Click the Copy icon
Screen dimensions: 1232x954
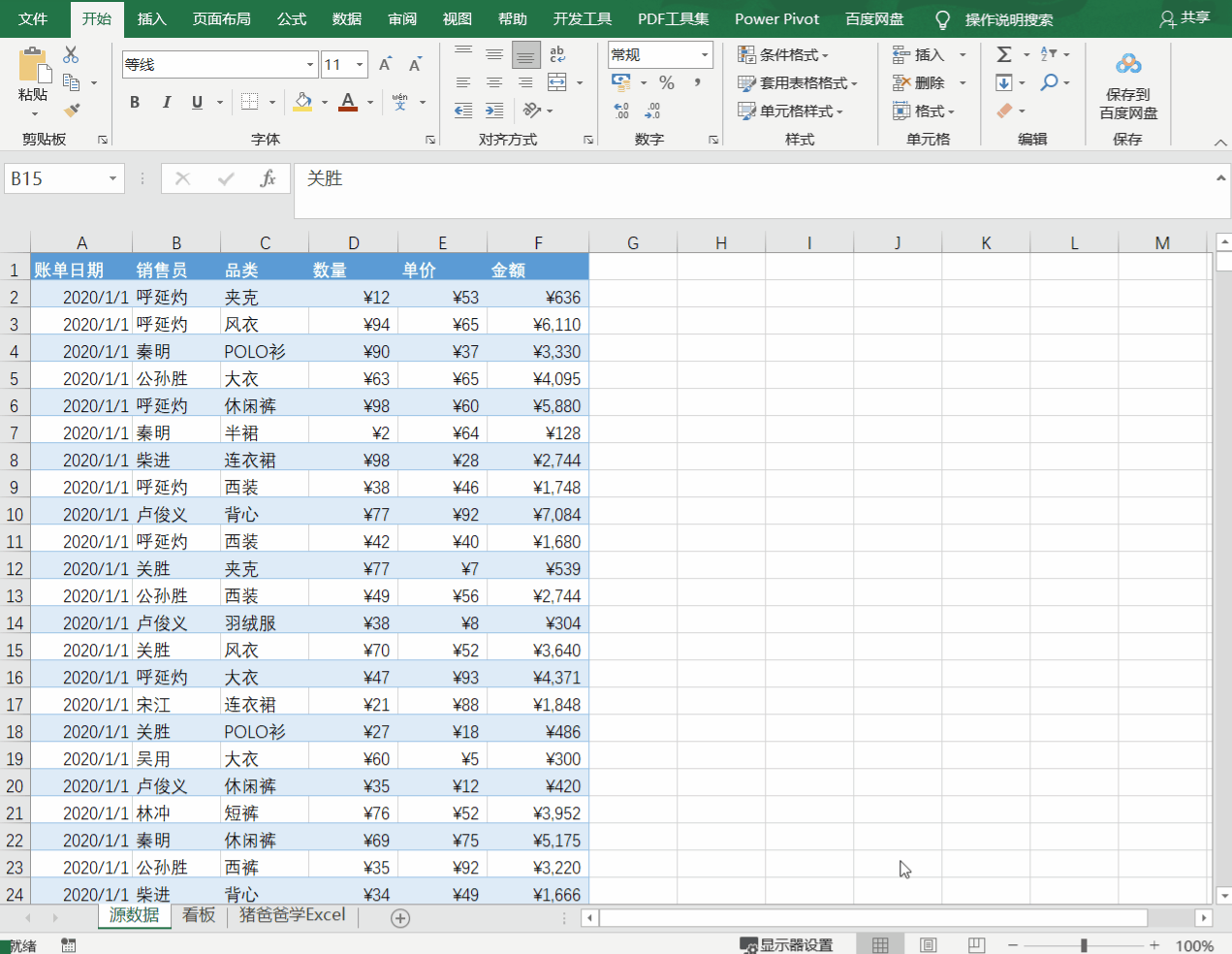71,82
